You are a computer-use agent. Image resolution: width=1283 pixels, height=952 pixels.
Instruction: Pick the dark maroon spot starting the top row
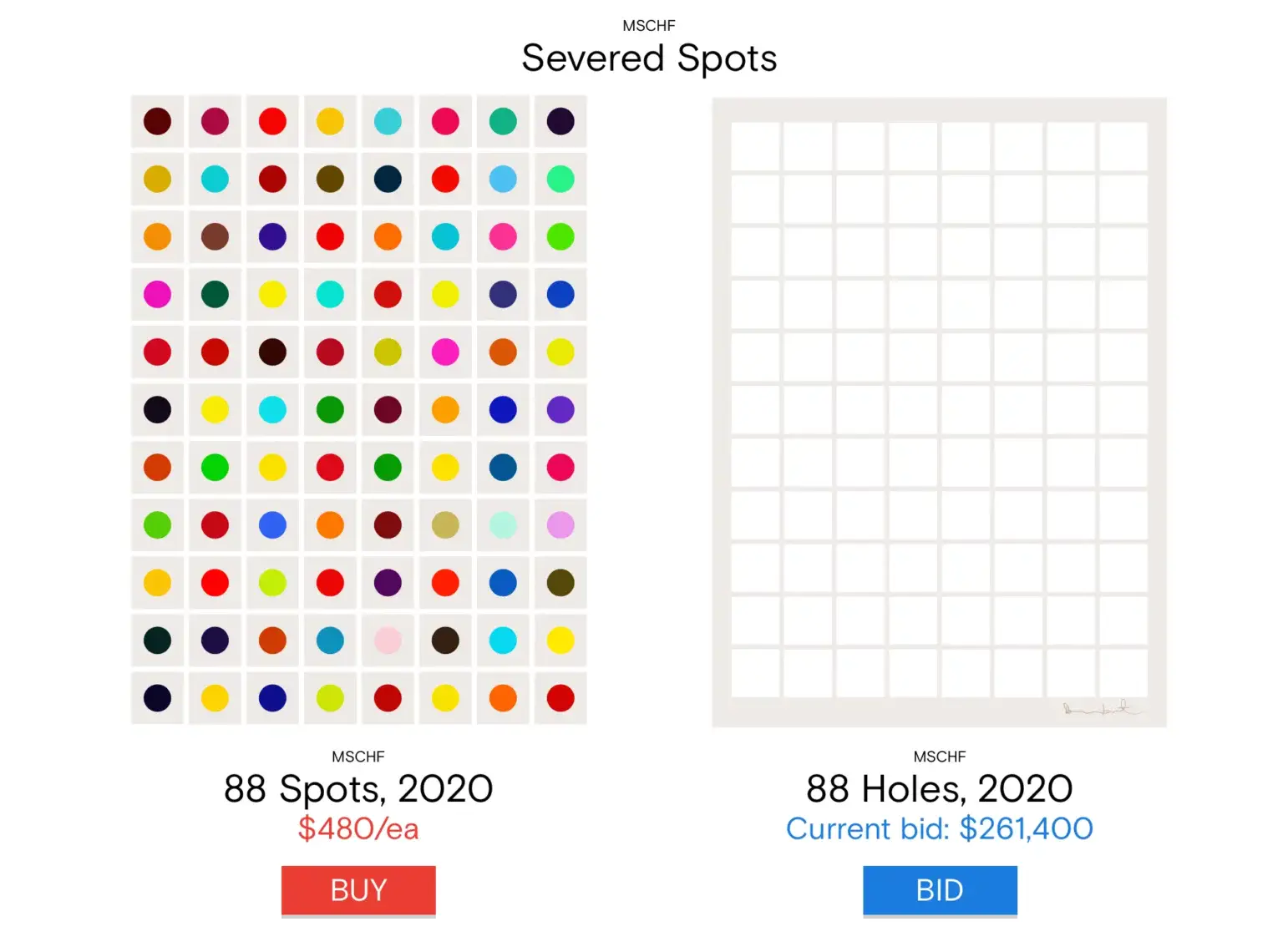pyautogui.click(x=157, y=121)
